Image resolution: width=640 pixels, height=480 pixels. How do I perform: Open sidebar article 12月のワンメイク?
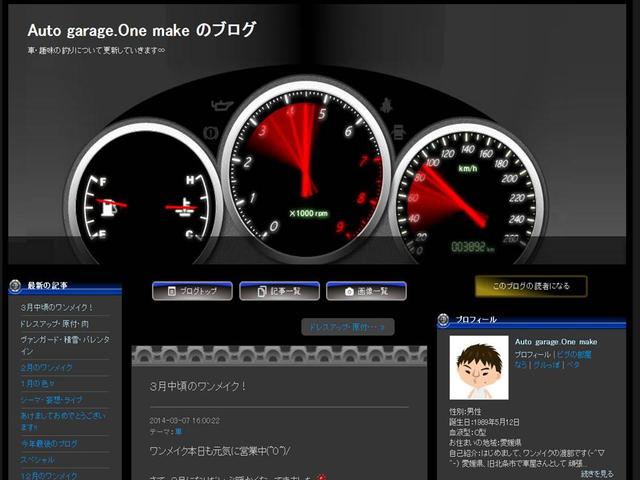point(49,476)
